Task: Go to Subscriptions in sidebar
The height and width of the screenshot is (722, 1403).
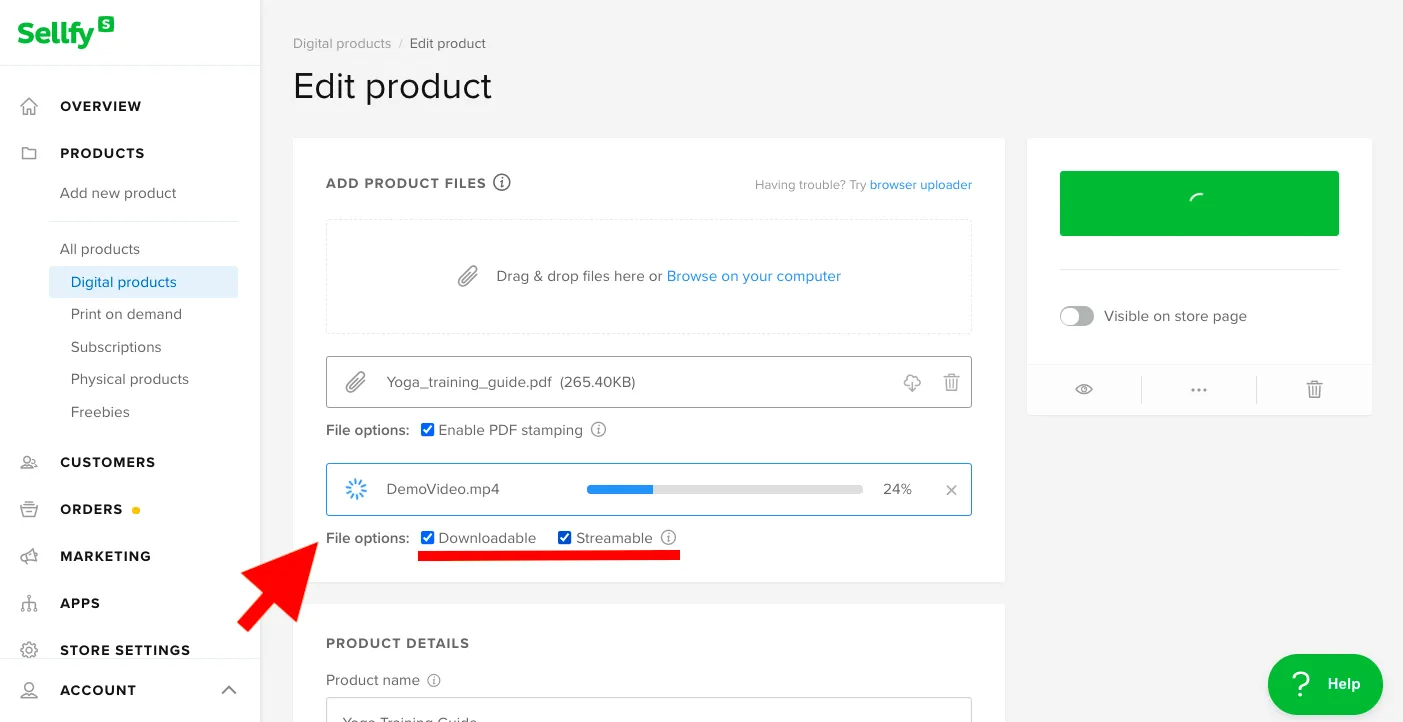Action: (x=116, y=347)
